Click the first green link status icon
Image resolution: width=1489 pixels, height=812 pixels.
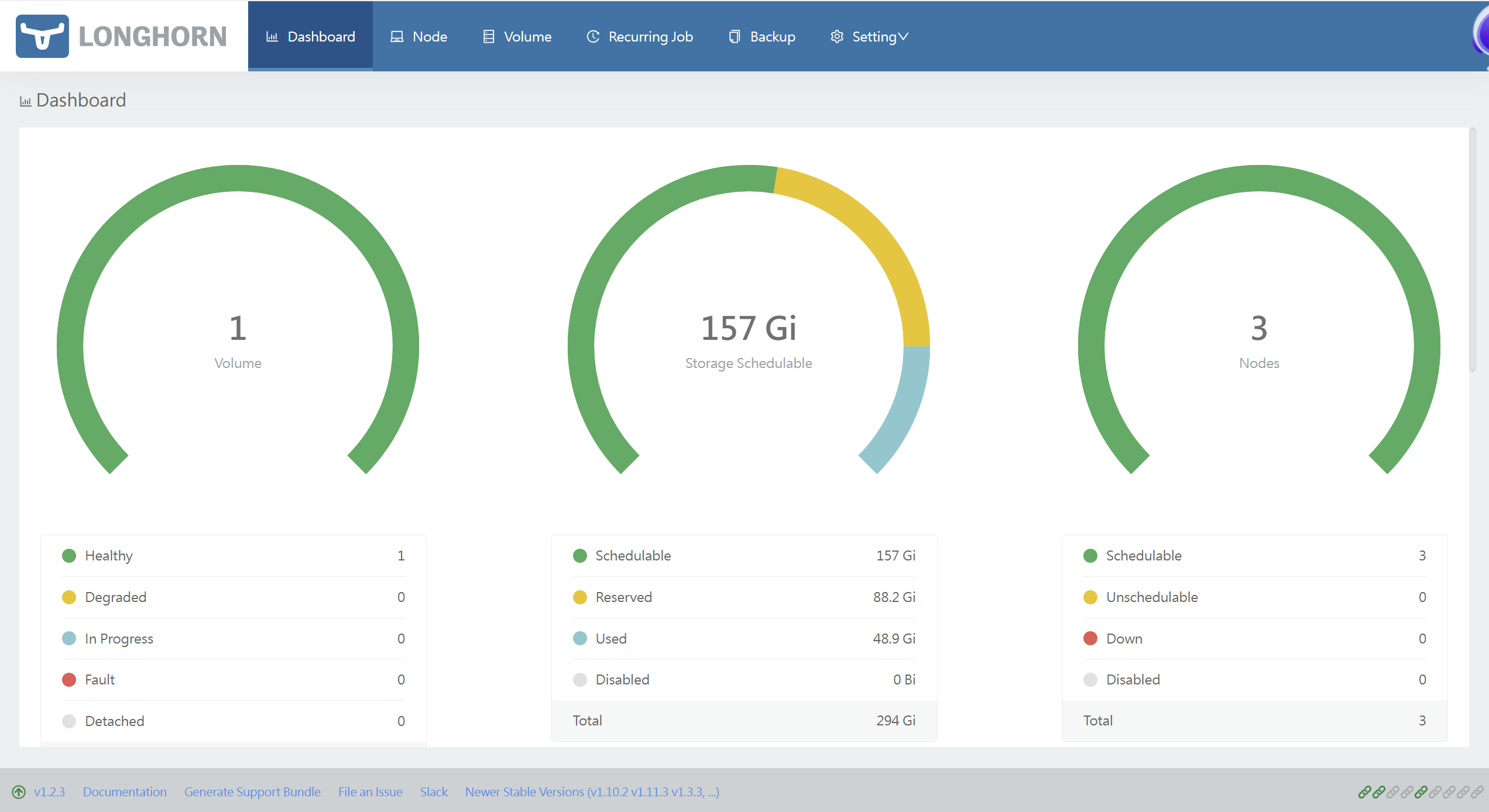tap(1364, 792)
